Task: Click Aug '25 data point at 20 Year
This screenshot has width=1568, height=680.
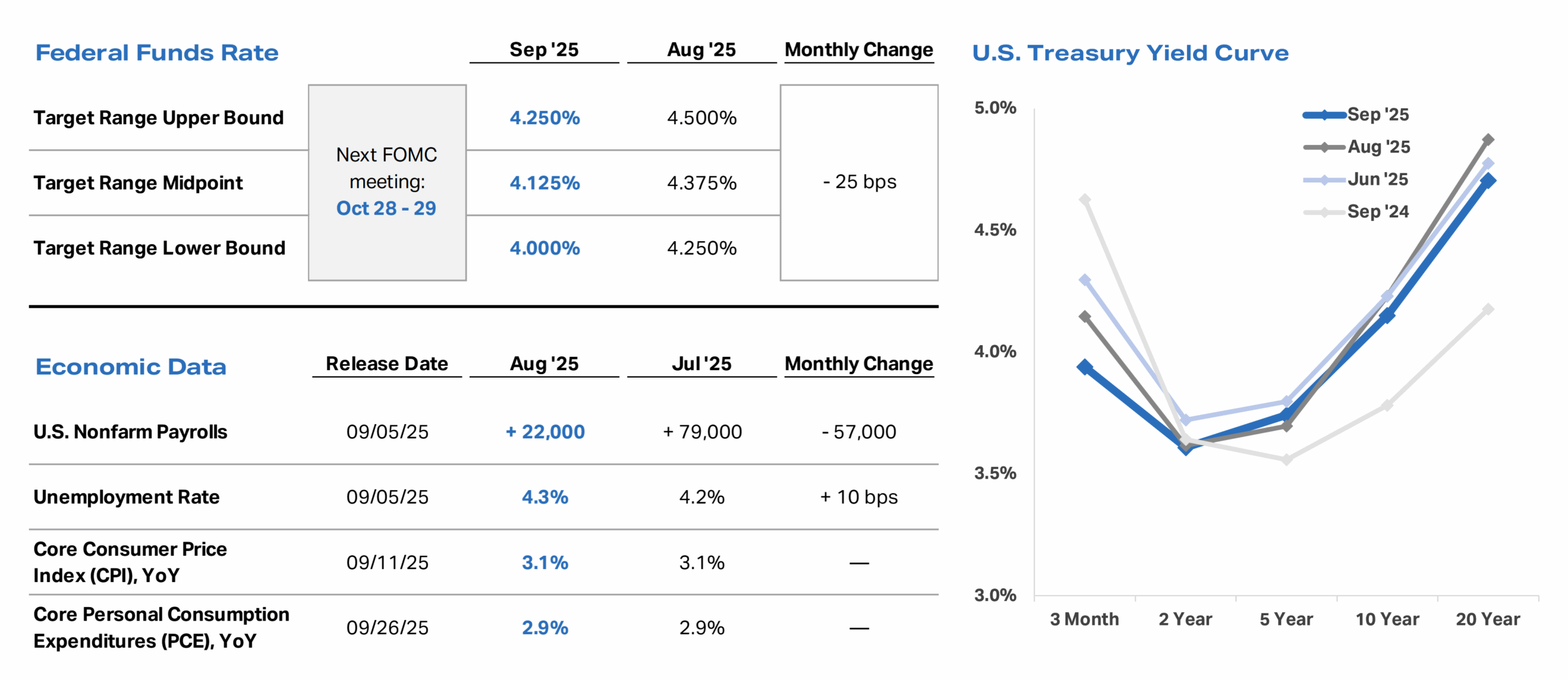Action: (1488, 140)
